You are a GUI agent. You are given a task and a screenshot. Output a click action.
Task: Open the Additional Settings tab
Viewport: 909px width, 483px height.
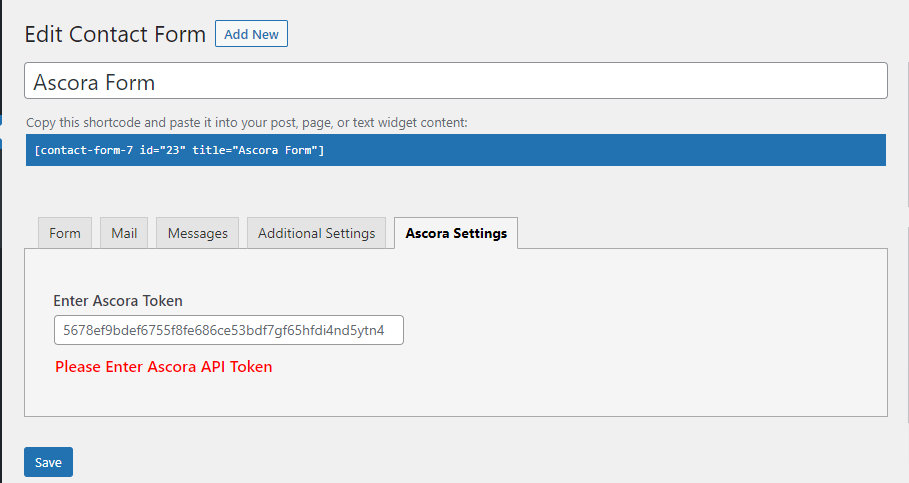point(316,233)
